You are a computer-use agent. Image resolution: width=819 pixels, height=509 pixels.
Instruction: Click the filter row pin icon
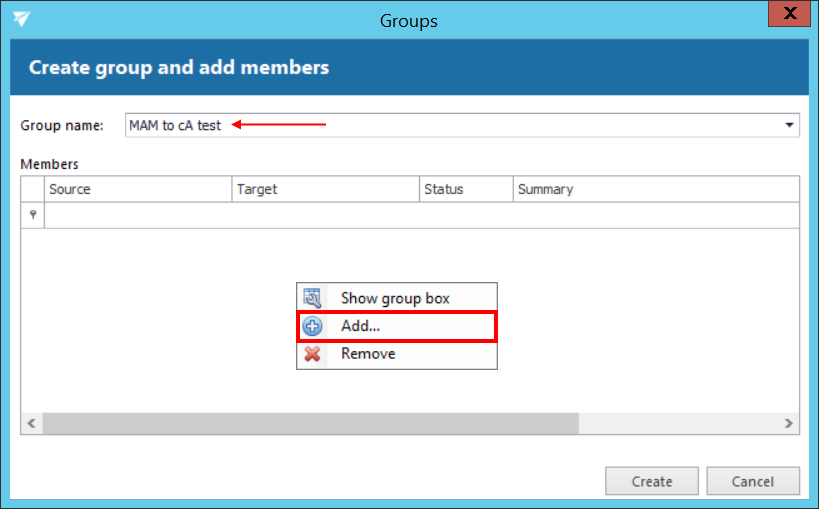tap(33, 215)
